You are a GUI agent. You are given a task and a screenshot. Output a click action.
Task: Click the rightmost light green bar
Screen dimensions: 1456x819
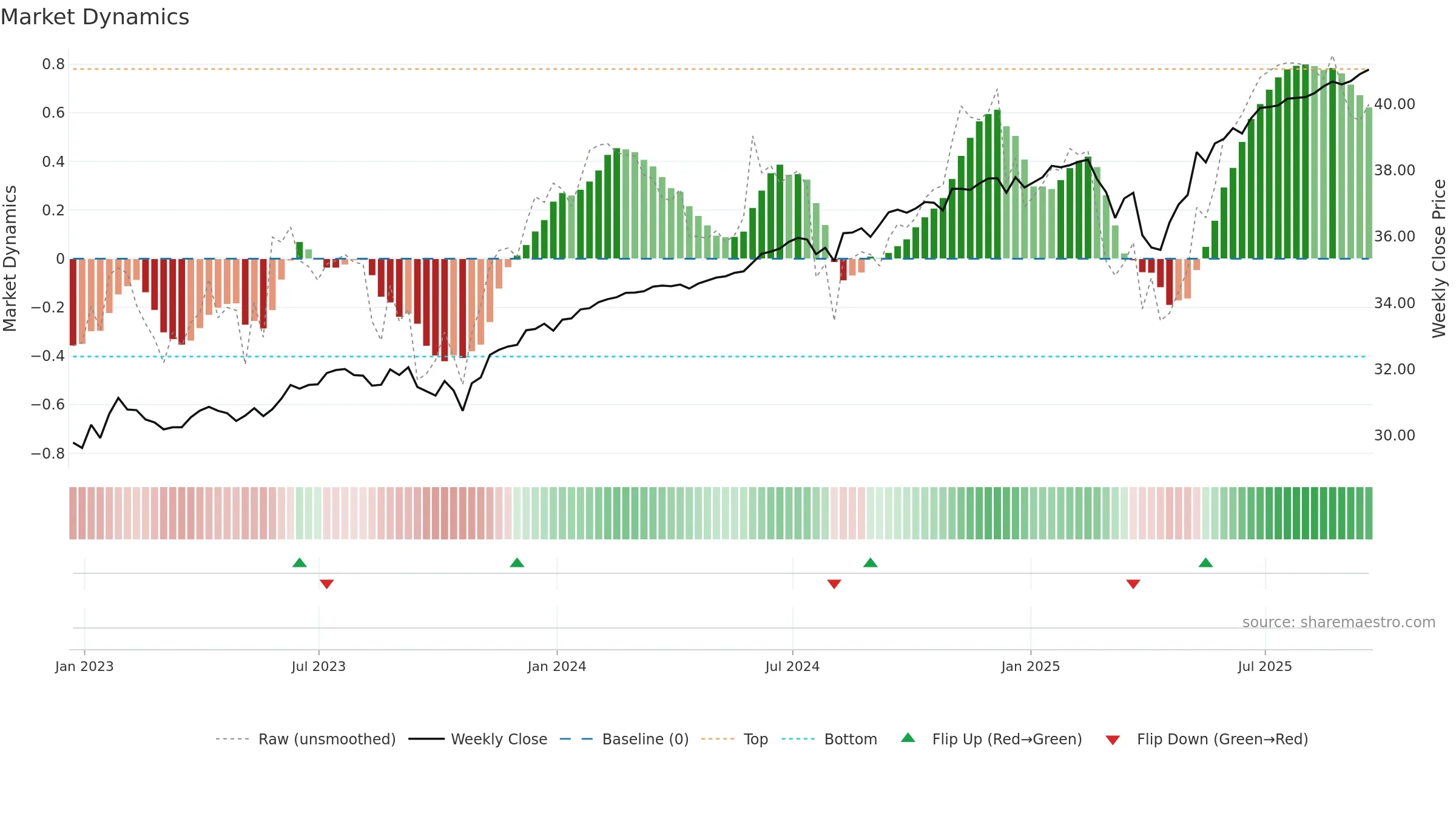(1369, 183)
